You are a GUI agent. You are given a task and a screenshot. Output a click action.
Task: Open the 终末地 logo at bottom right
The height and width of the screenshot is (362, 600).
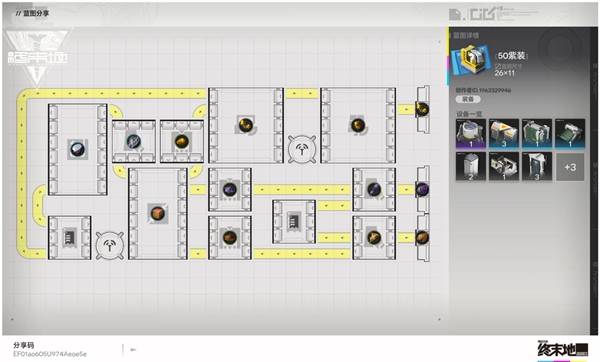tap(562, 349)
